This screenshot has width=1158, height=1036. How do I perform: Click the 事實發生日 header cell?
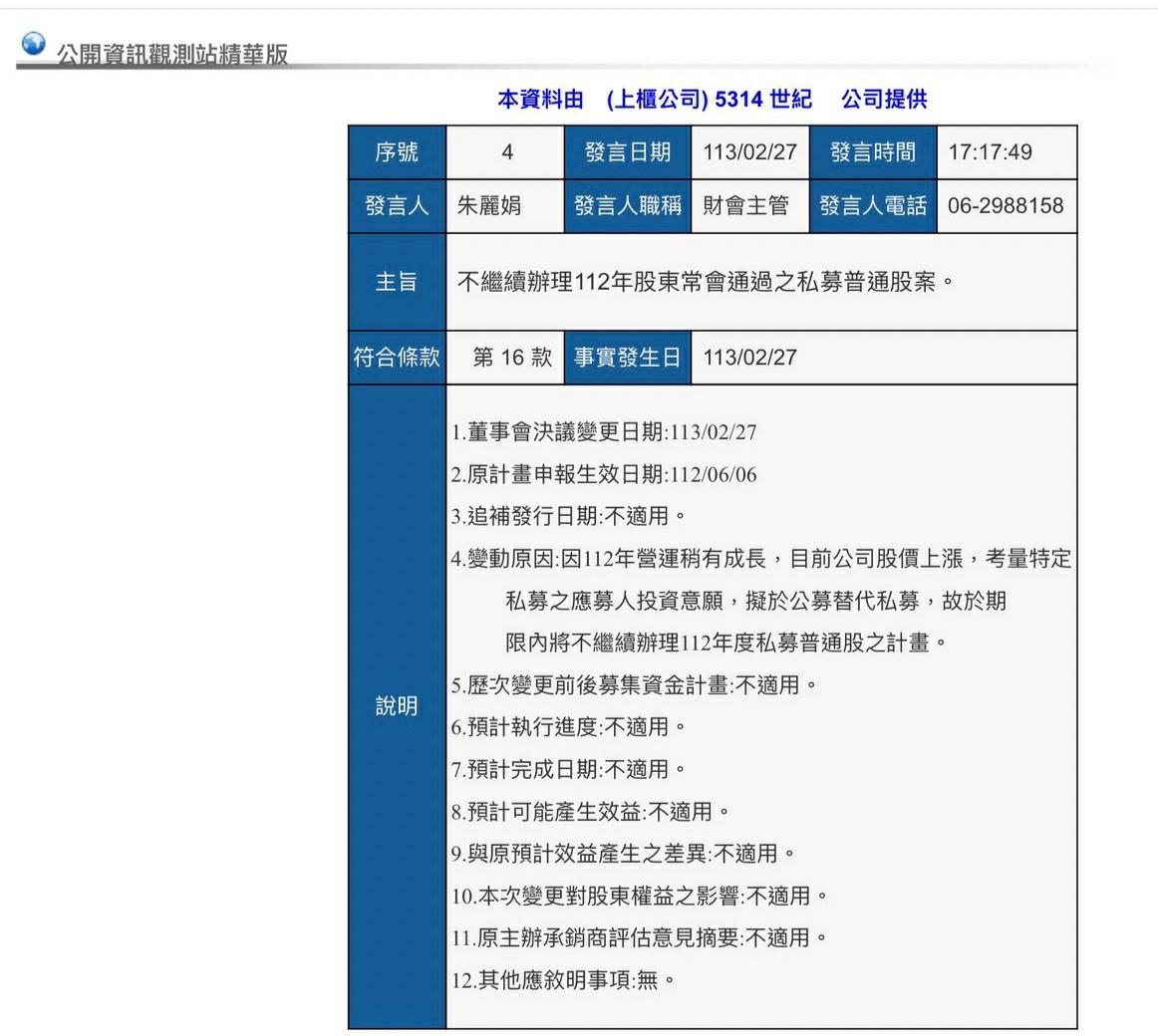(x=628, y=358)
